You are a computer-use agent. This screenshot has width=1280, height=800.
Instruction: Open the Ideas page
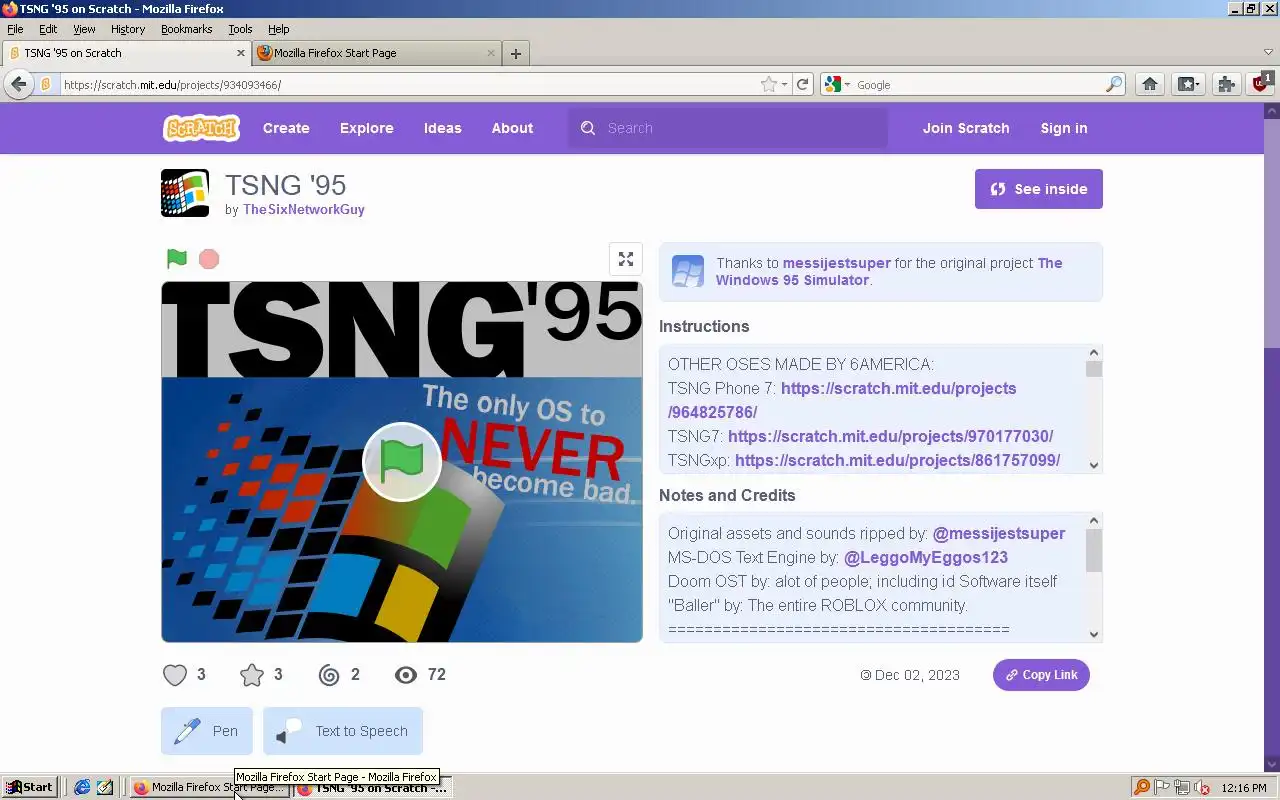click(442, 128)
